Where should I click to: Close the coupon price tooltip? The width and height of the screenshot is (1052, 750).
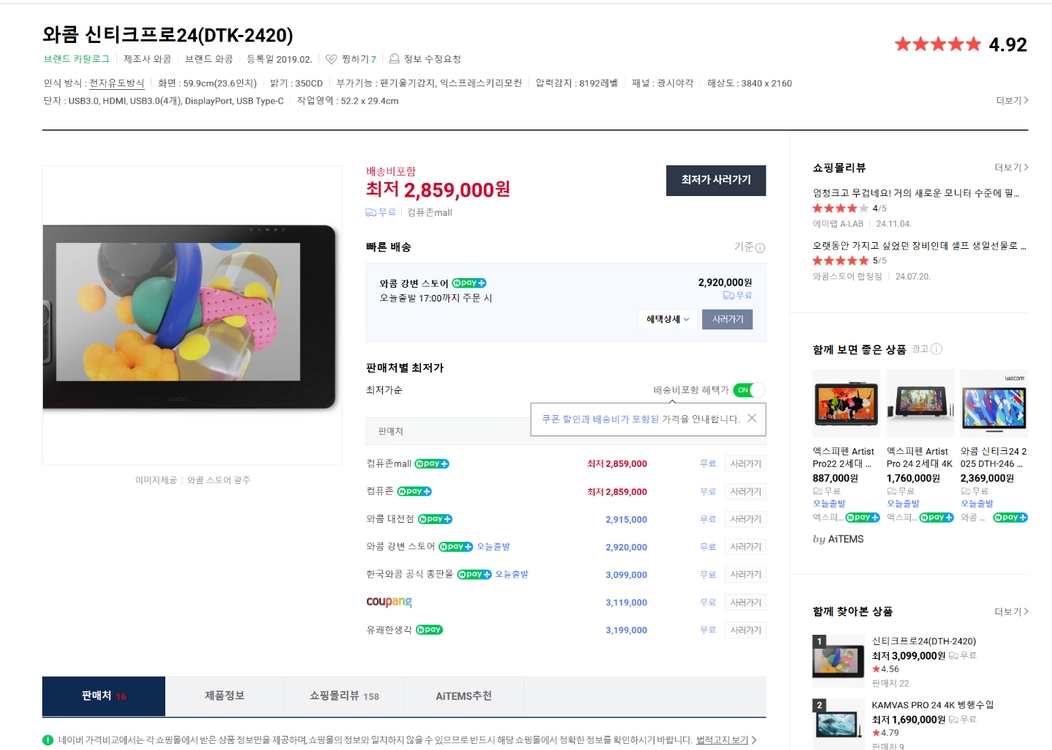click(752, 418)
